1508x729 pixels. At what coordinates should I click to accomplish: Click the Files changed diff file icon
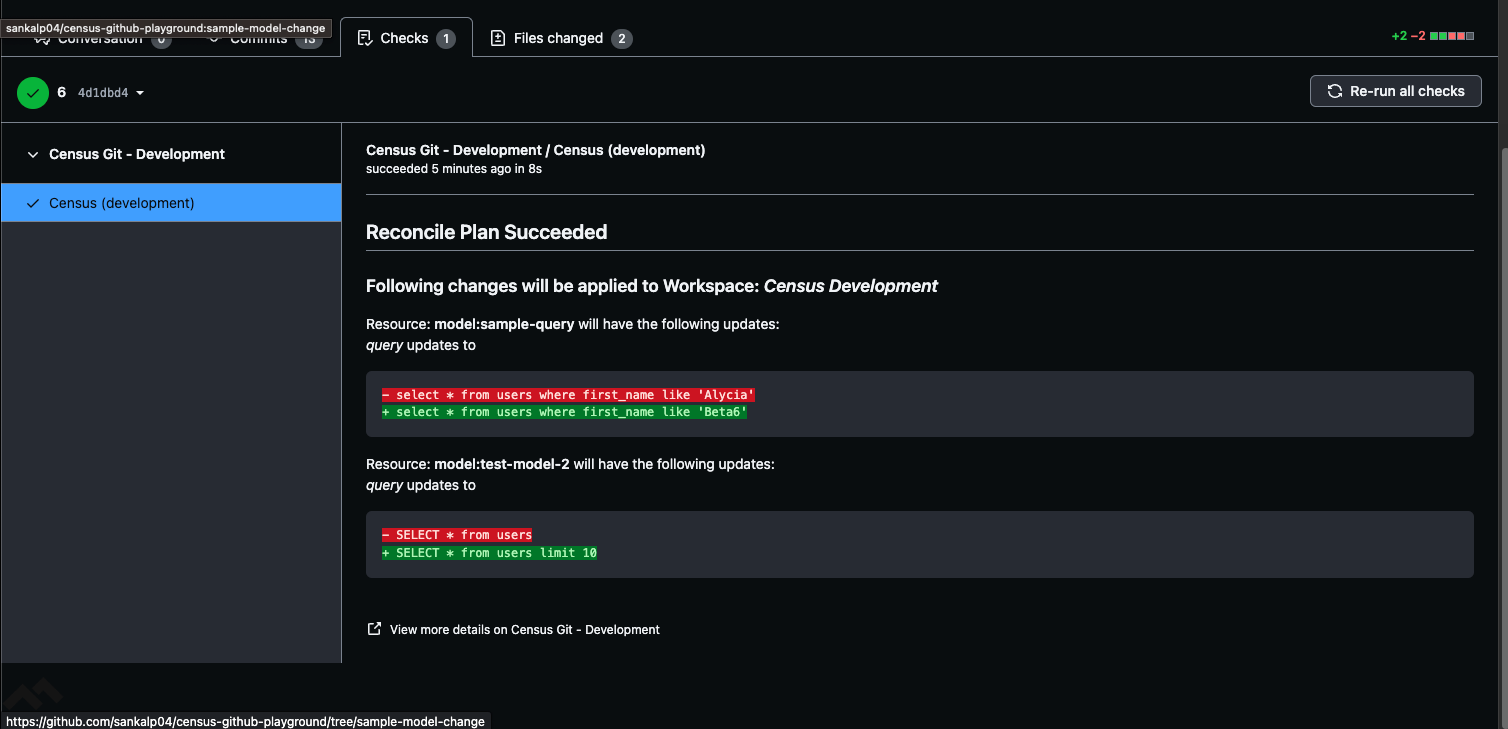[x=497, y=38]
